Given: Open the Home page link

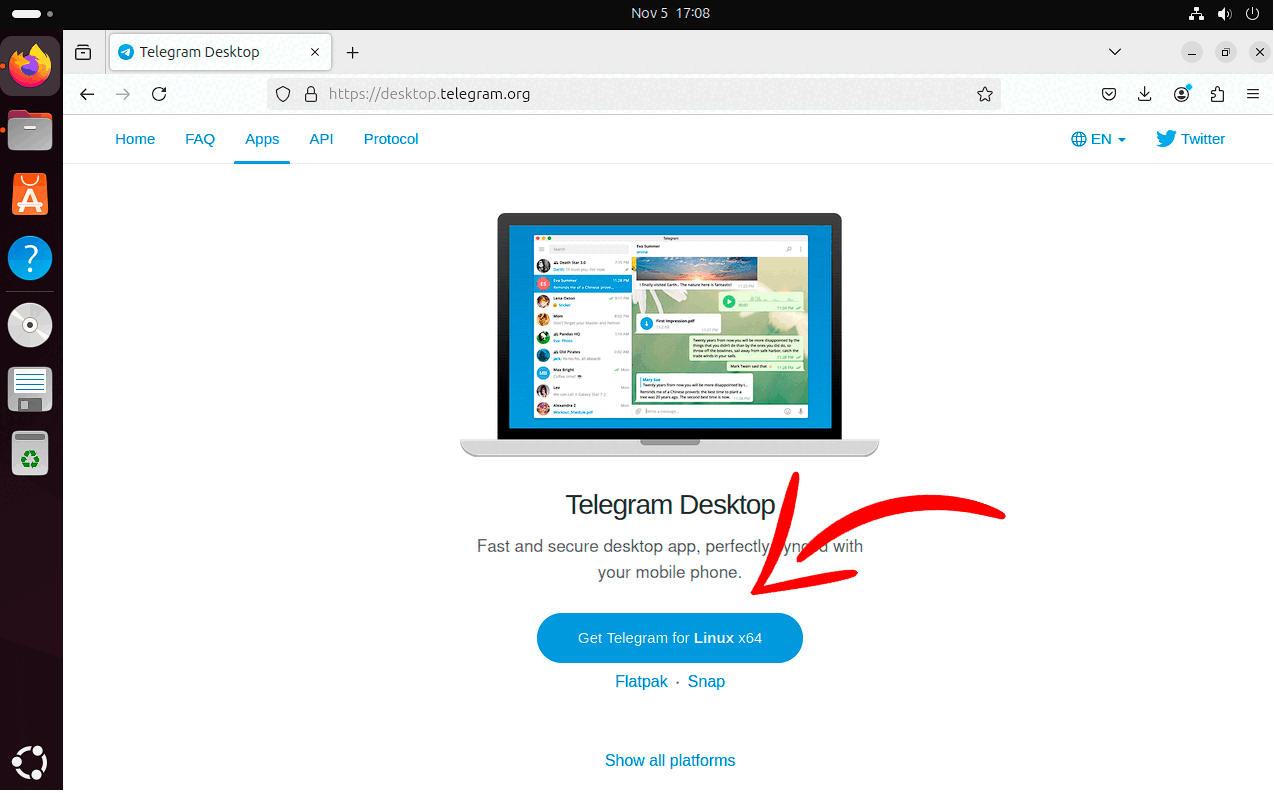Looking at the screenshot, I should tap(135, 139).
